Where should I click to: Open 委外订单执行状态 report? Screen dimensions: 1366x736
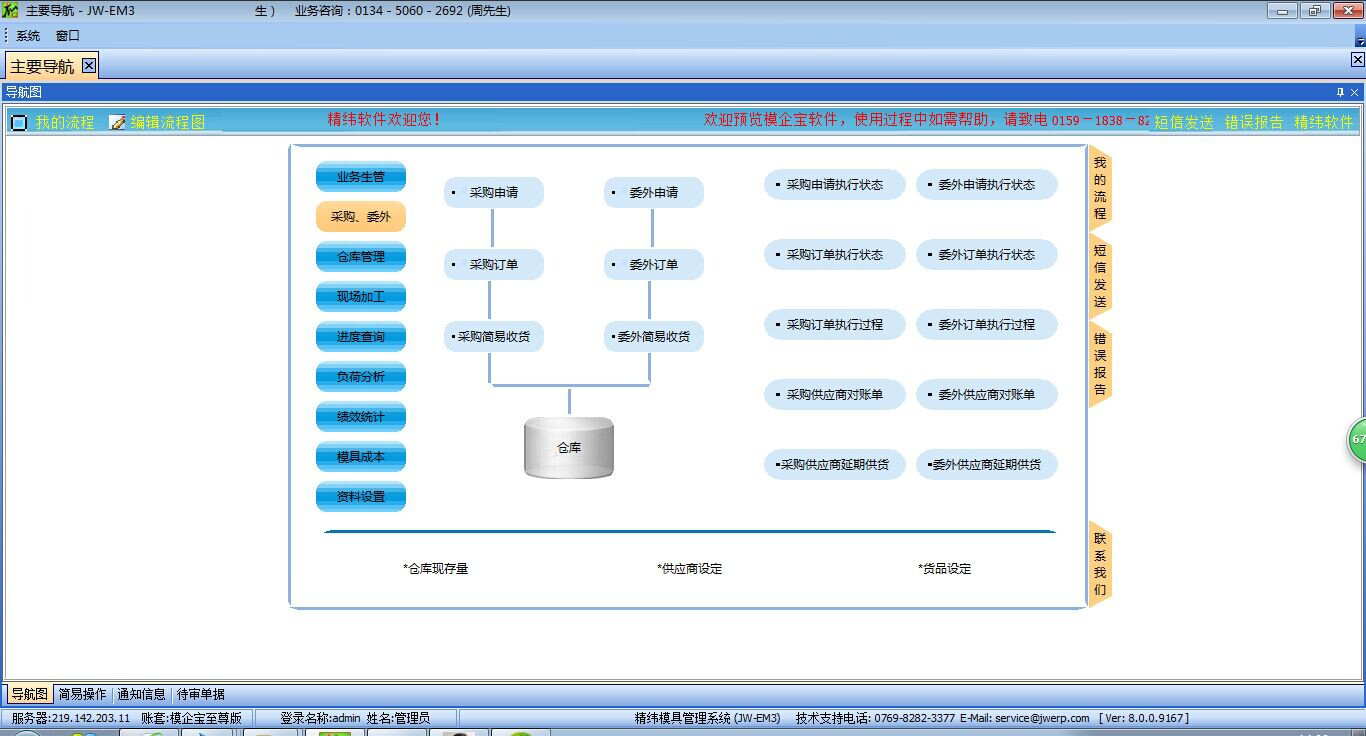click(x=987, y=255)
